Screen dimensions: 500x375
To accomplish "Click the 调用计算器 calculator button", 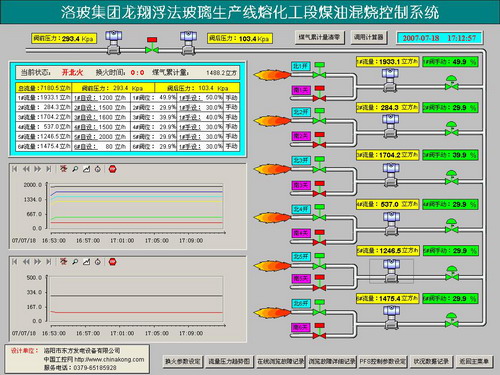I will 369,37.
